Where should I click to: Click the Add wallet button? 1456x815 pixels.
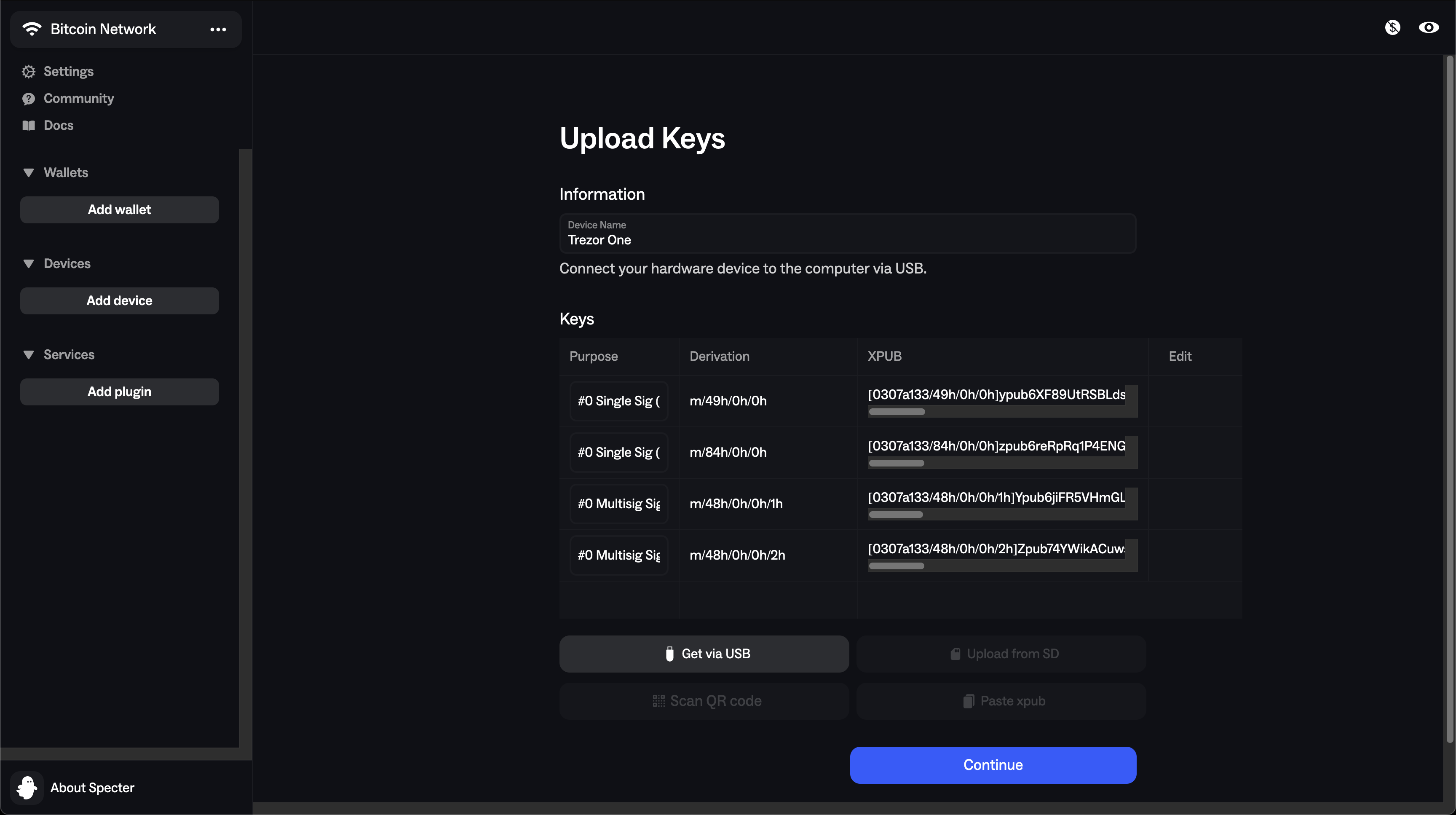tap(119, 210)
